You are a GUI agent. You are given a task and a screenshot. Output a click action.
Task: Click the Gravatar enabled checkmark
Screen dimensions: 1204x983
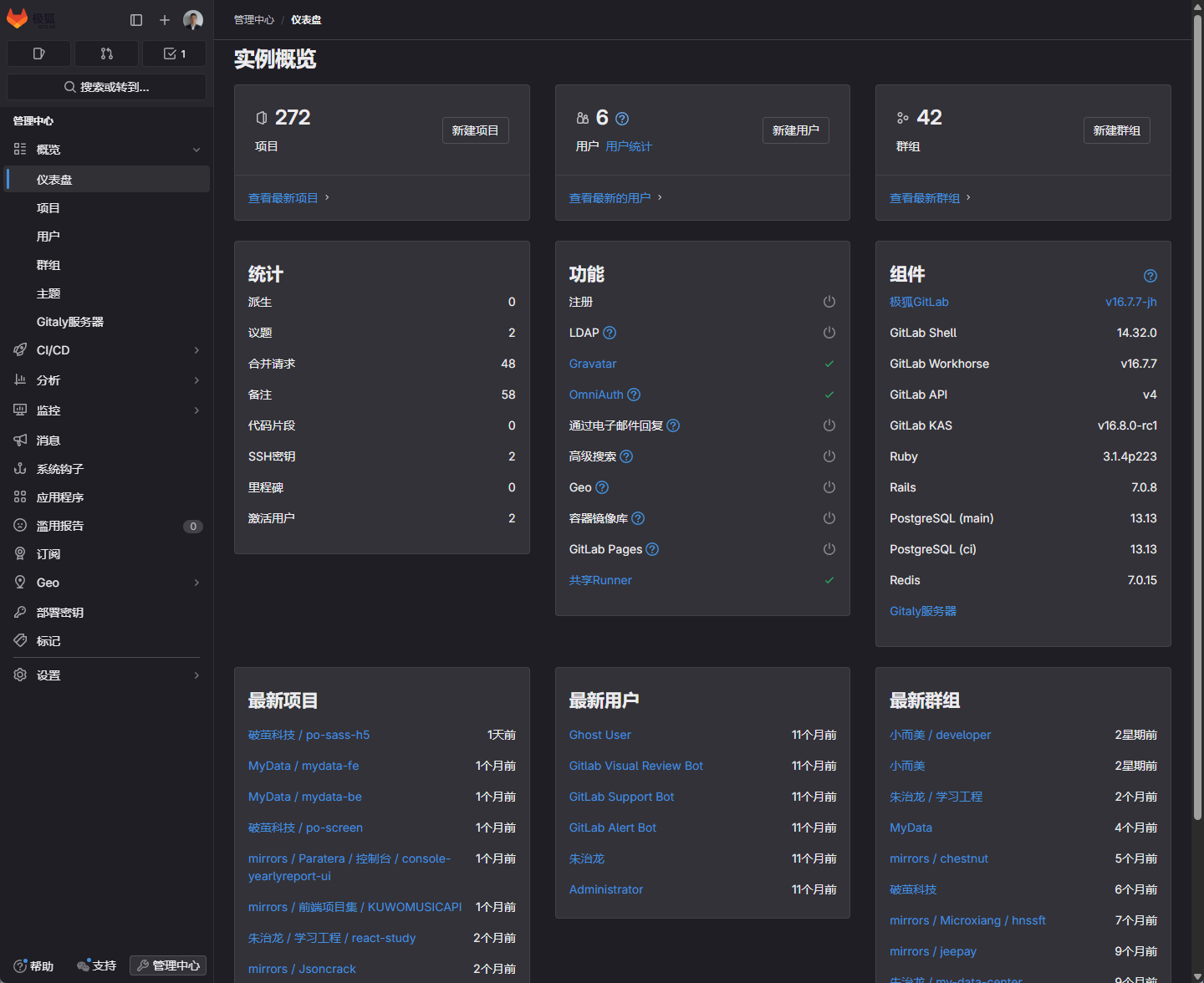(x=829, y=364)
